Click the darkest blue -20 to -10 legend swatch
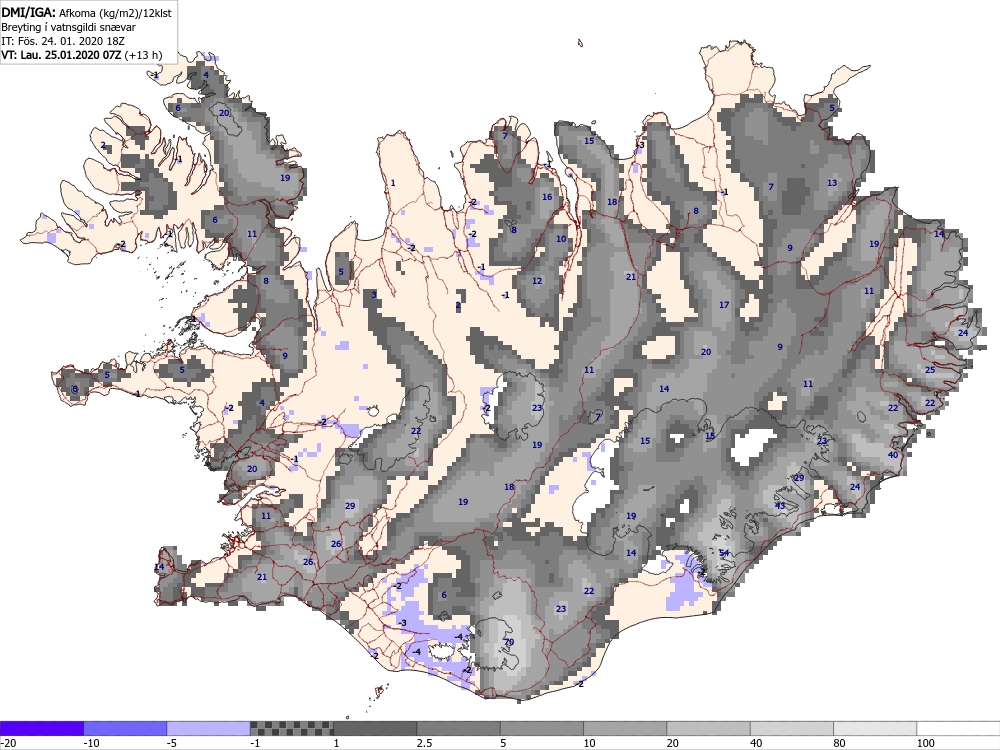This screenshot has width=1000, height=750. [x=41, y=728]
